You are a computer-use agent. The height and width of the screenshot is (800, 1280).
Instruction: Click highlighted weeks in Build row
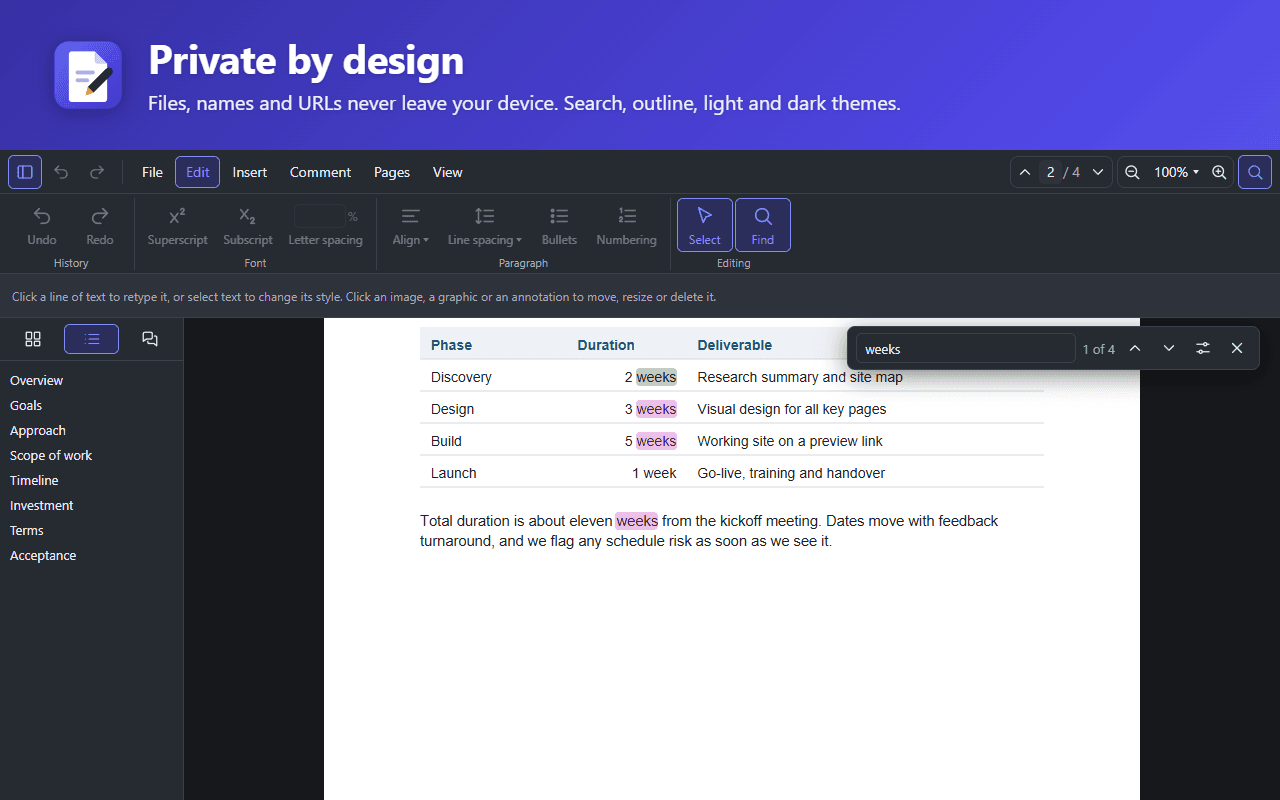[x=656, y=441]
